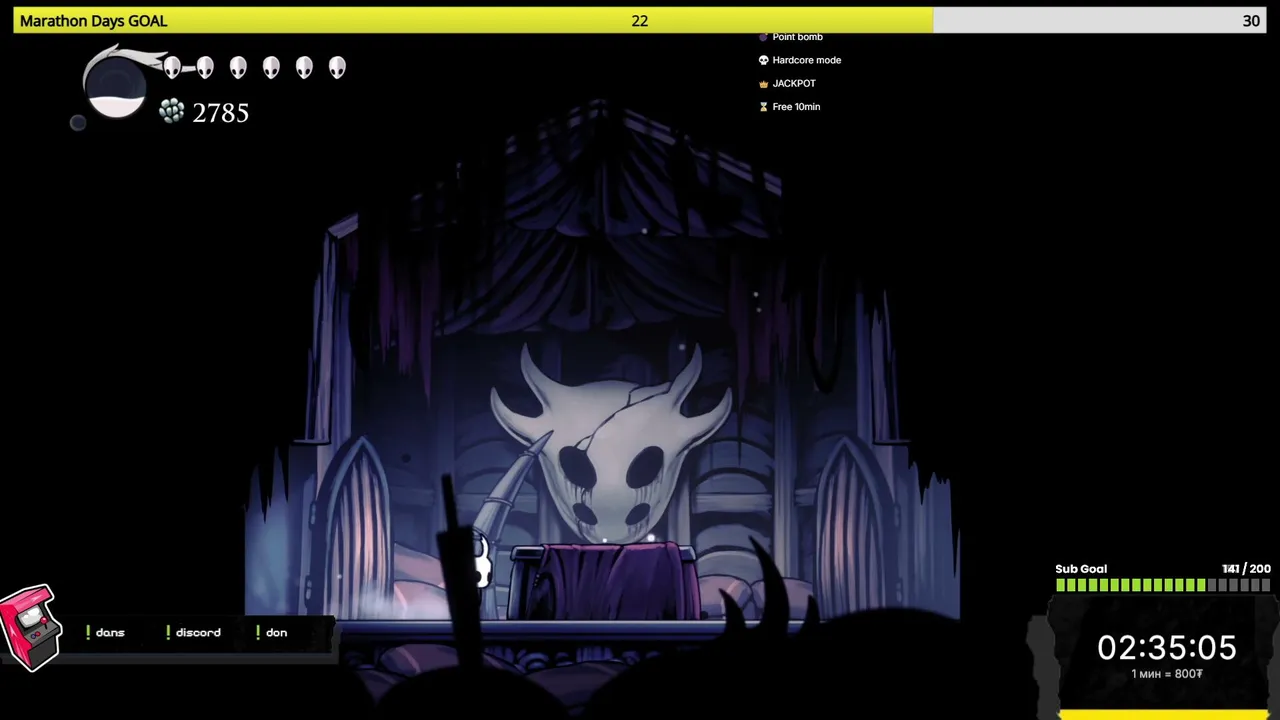Image resolution: width=1280 pixels, height=720 pixels.
Task: Click the bomb icon beside Point bomb
Action: (x=763, y=37)
